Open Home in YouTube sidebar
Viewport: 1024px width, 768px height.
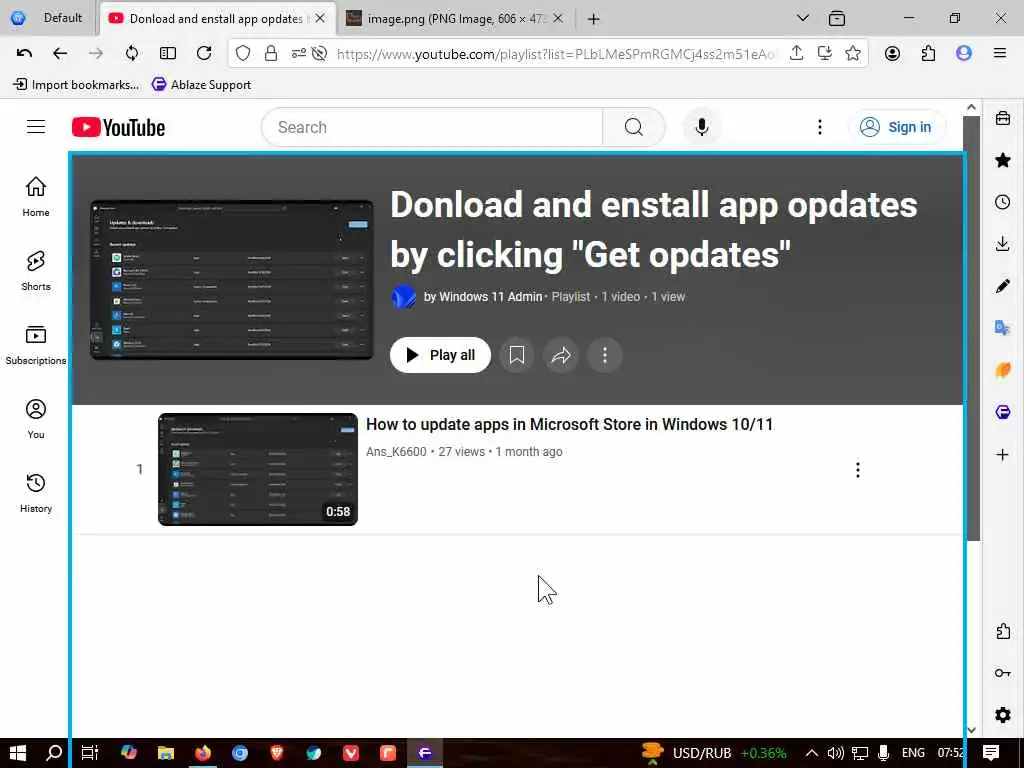pos(36,197)
